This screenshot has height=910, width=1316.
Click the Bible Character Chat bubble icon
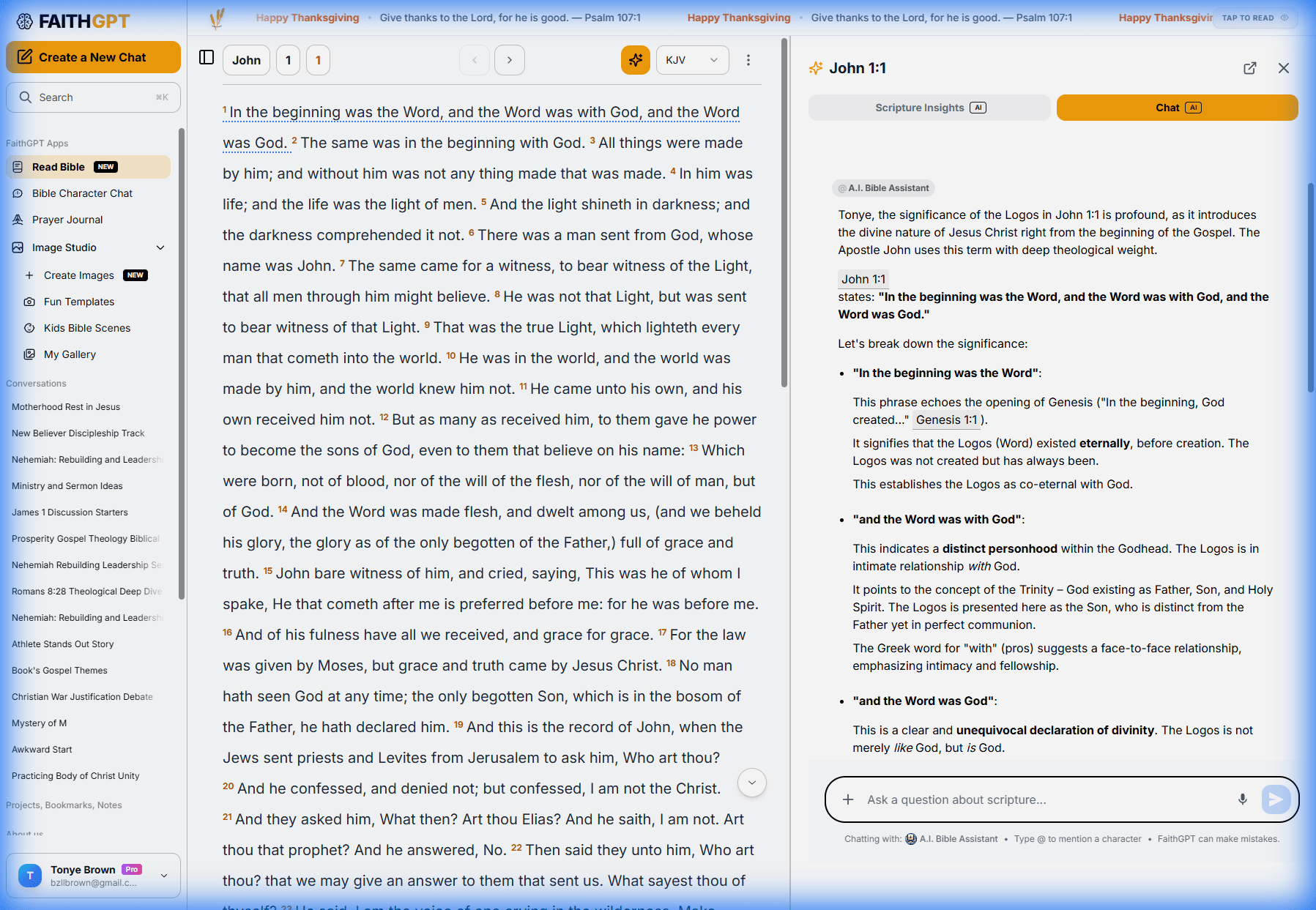click(x=18, y=193)
